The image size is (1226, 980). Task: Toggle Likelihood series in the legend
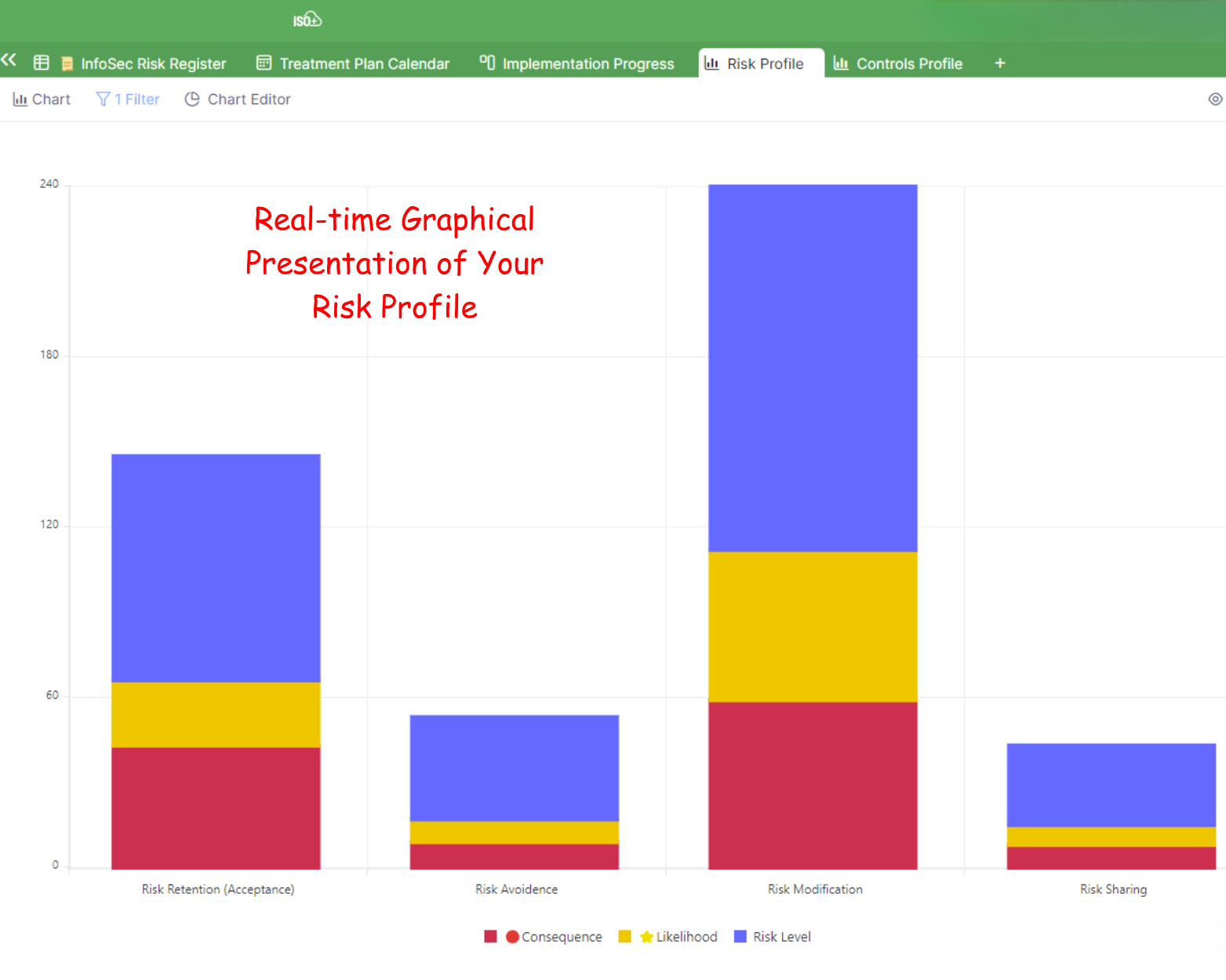click(686, 937)
